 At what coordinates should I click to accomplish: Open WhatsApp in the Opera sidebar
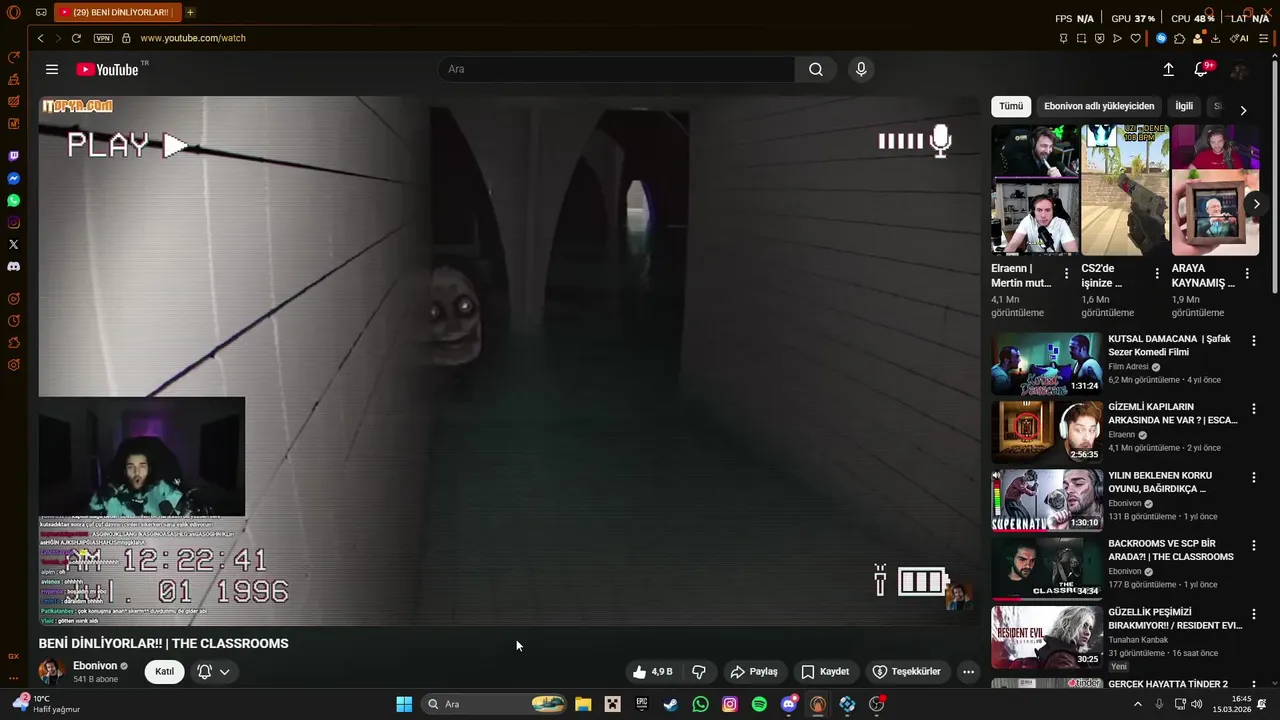click(x=14, y=200)
